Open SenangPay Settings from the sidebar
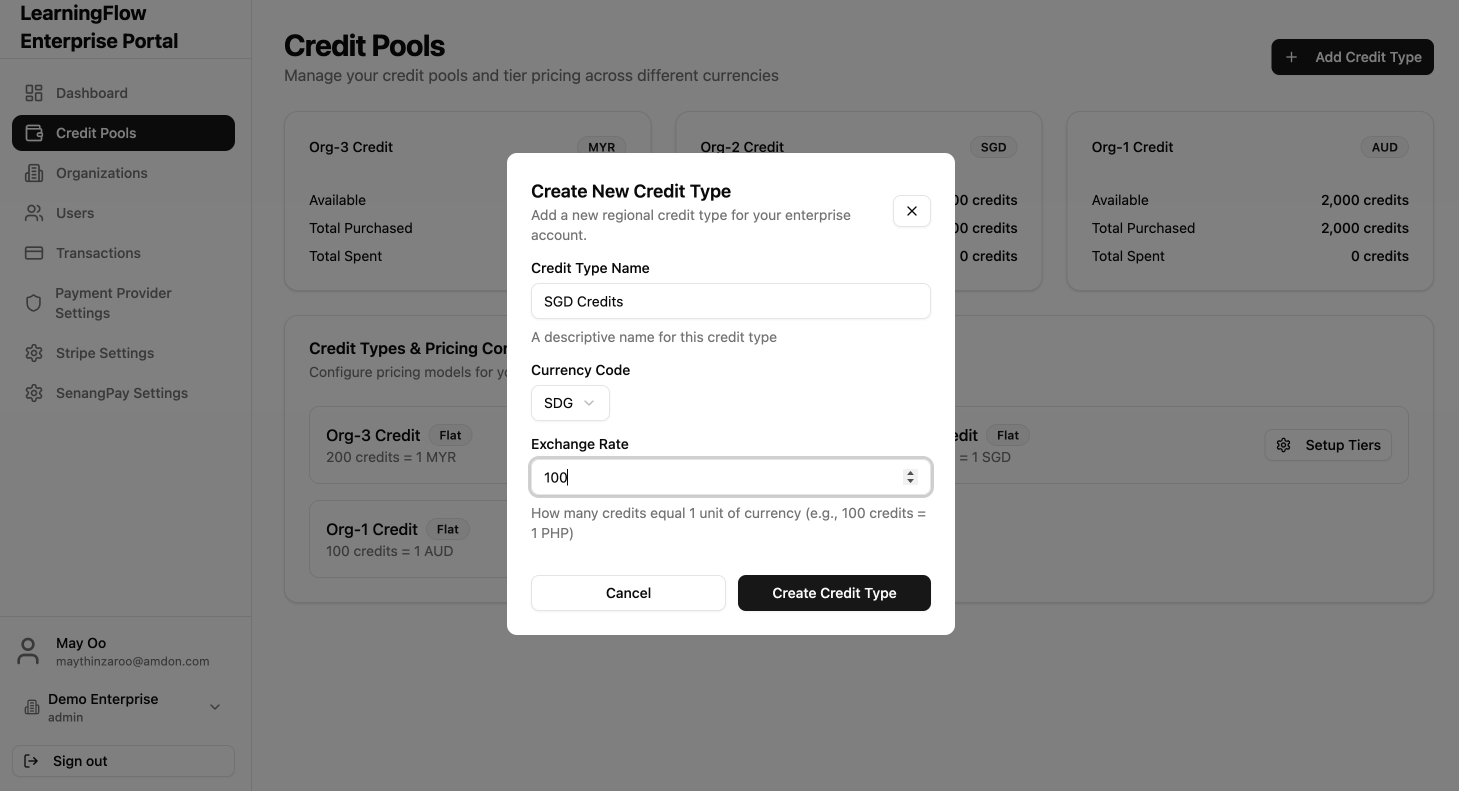Viewport: 1459px width, 791px height. (34, 393)
